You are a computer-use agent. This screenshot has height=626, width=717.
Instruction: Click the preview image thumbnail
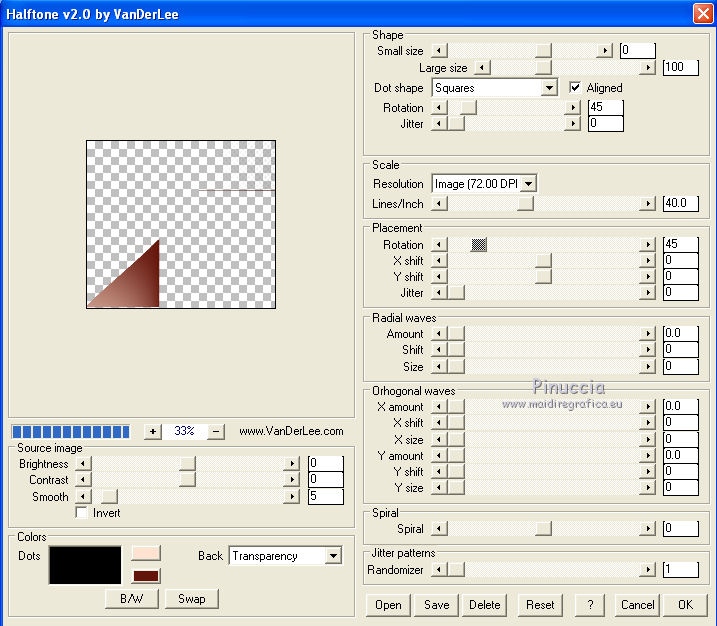(x=181, y=225)
